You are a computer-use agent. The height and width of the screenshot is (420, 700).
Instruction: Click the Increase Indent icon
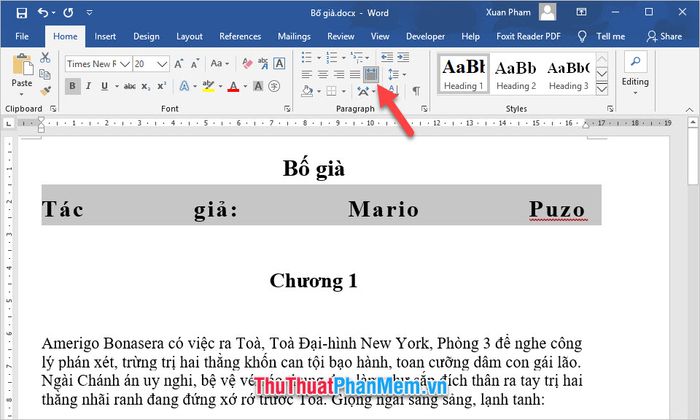tap(403, 57)
